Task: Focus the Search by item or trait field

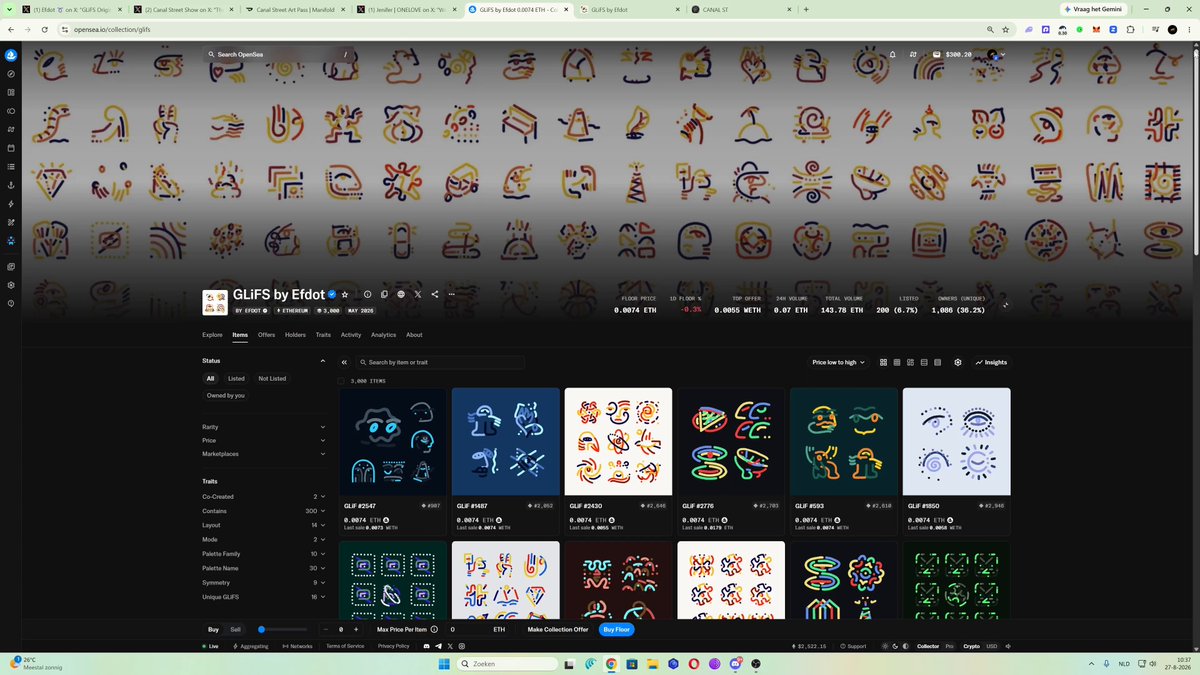Action: tap(440, 362)
